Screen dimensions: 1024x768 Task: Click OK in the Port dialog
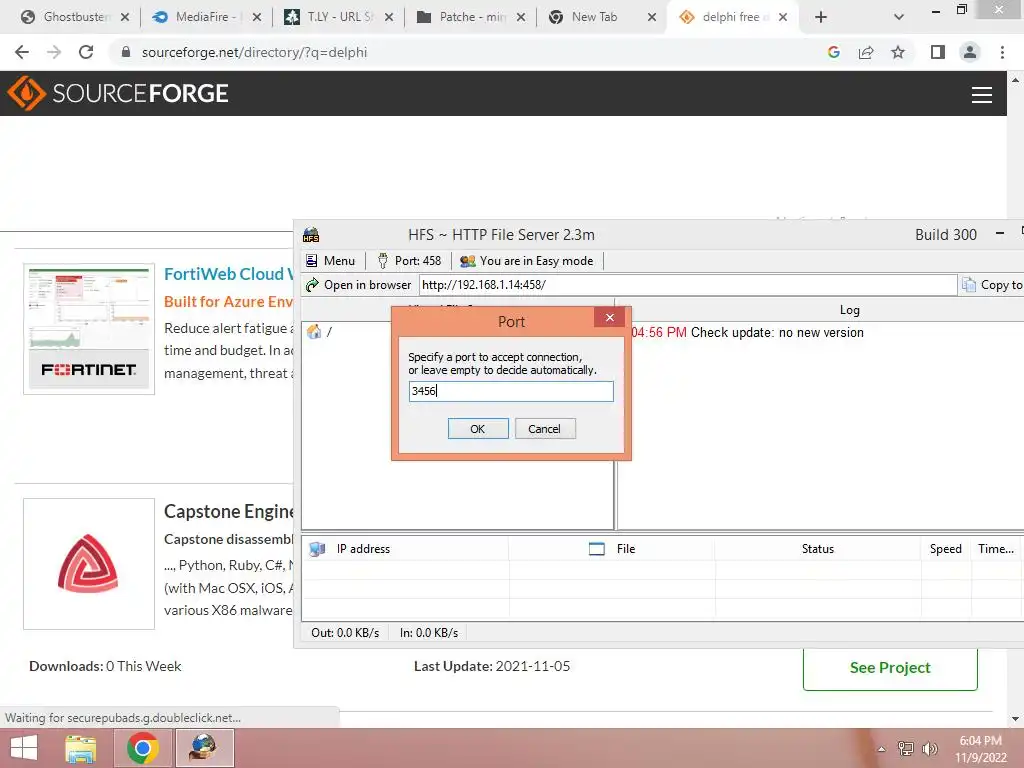point(477,428)
